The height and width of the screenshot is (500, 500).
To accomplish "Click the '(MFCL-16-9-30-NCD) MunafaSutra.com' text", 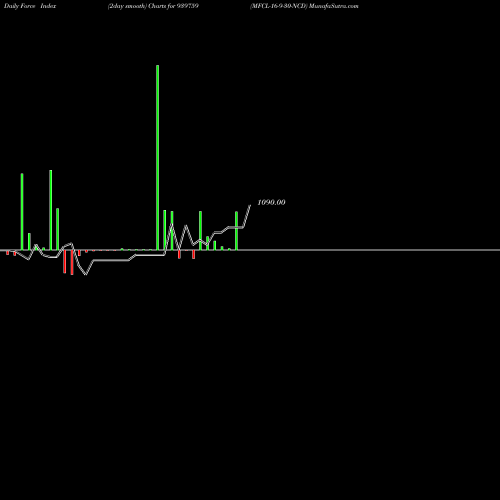I will (304, 6).
